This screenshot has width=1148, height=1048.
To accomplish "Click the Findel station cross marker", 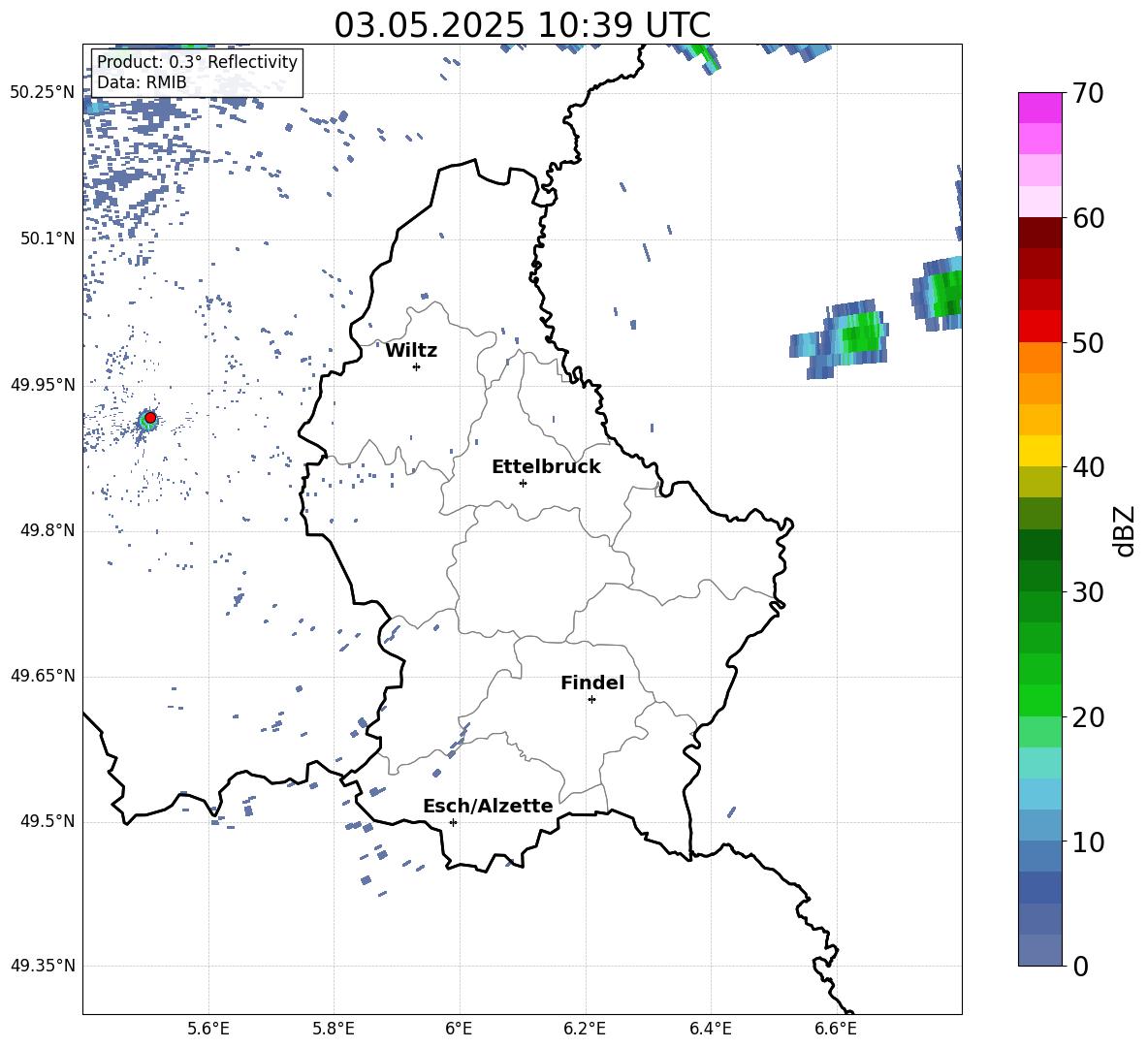I will pyautogui.click(x=591, y=699).
